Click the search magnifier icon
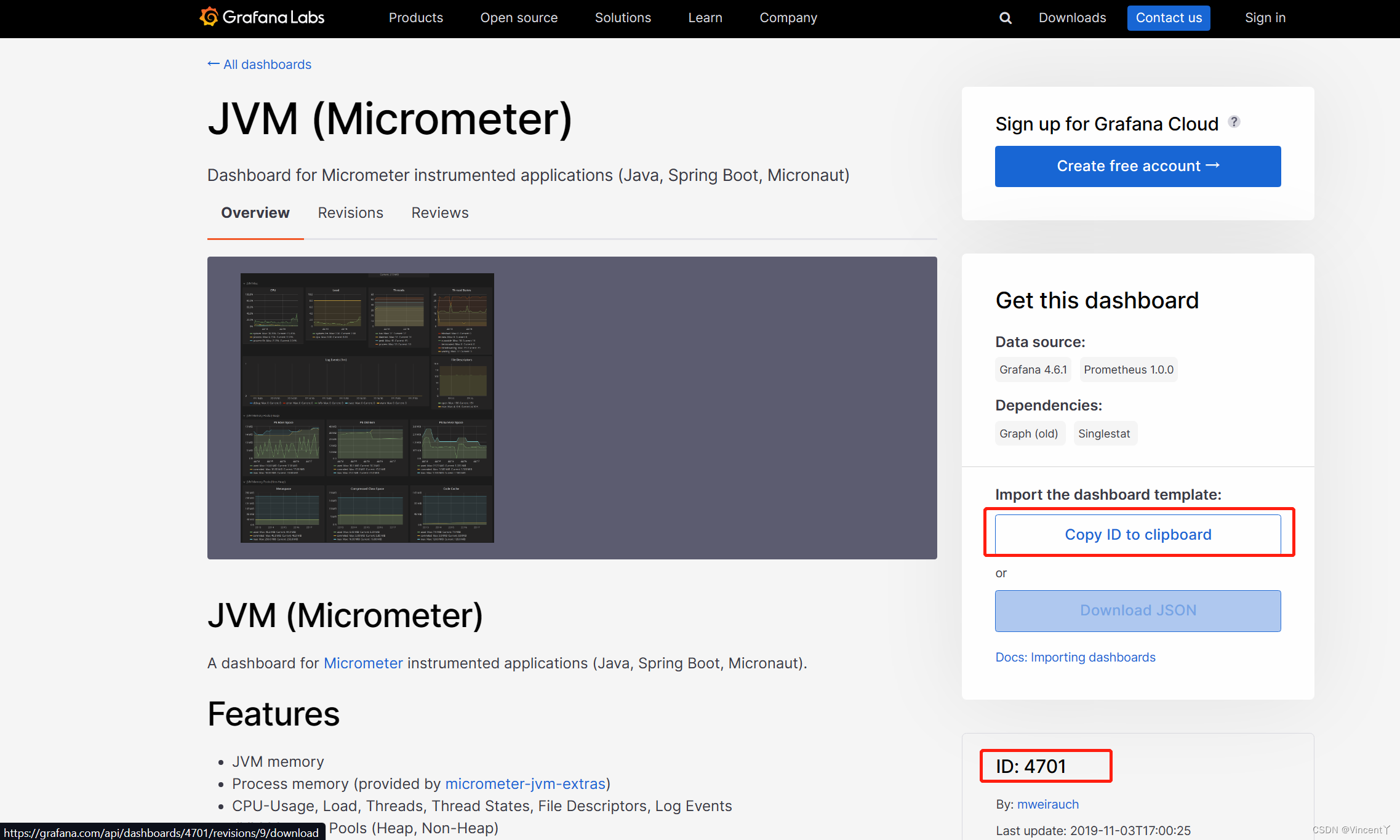Screen dimensions: 1400x840 tap(1005, 18)
